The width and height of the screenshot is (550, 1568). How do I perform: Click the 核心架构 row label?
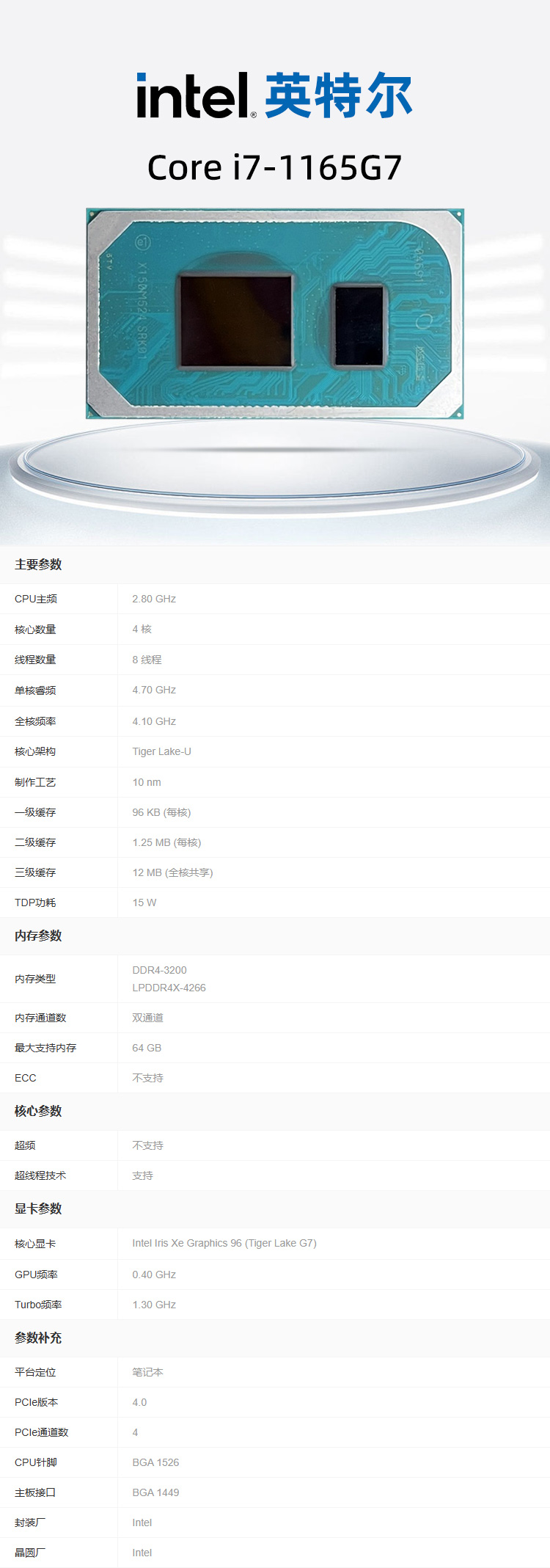coord(35,751)
